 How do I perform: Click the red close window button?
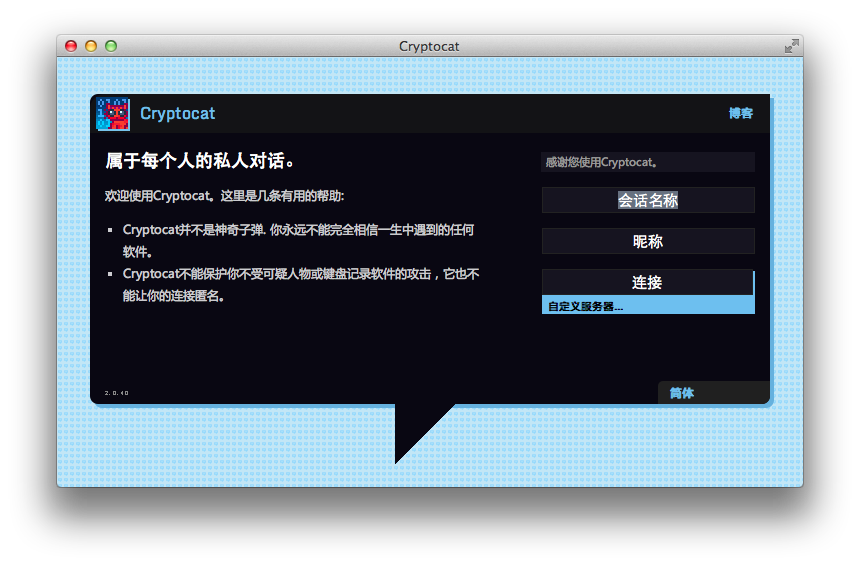(x=71, y=46)
